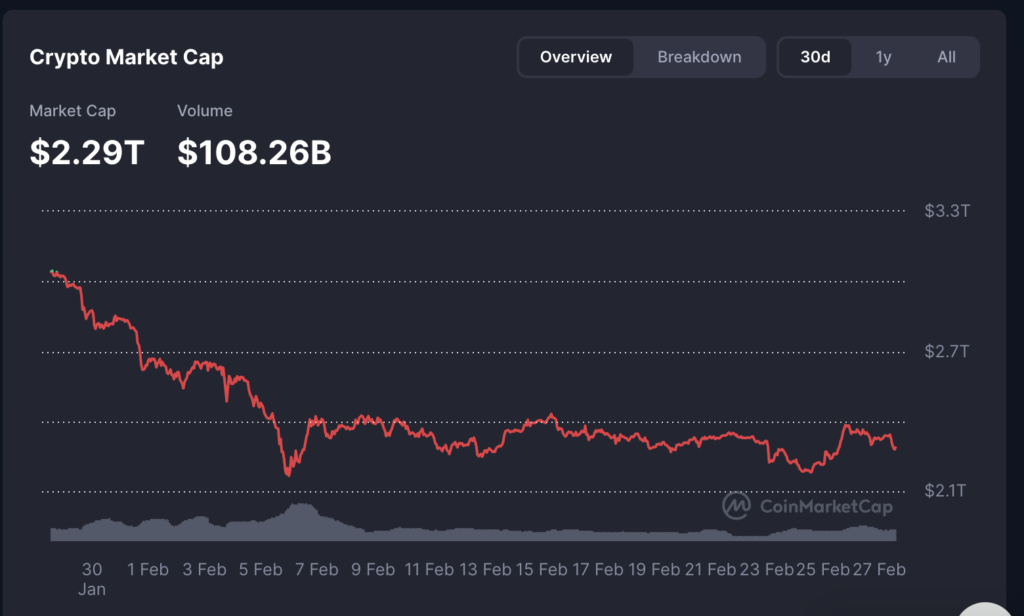The height and width of the screenshot is (616, 1024).
Task: Switch to the Overview tab
Action: [576, 57]
